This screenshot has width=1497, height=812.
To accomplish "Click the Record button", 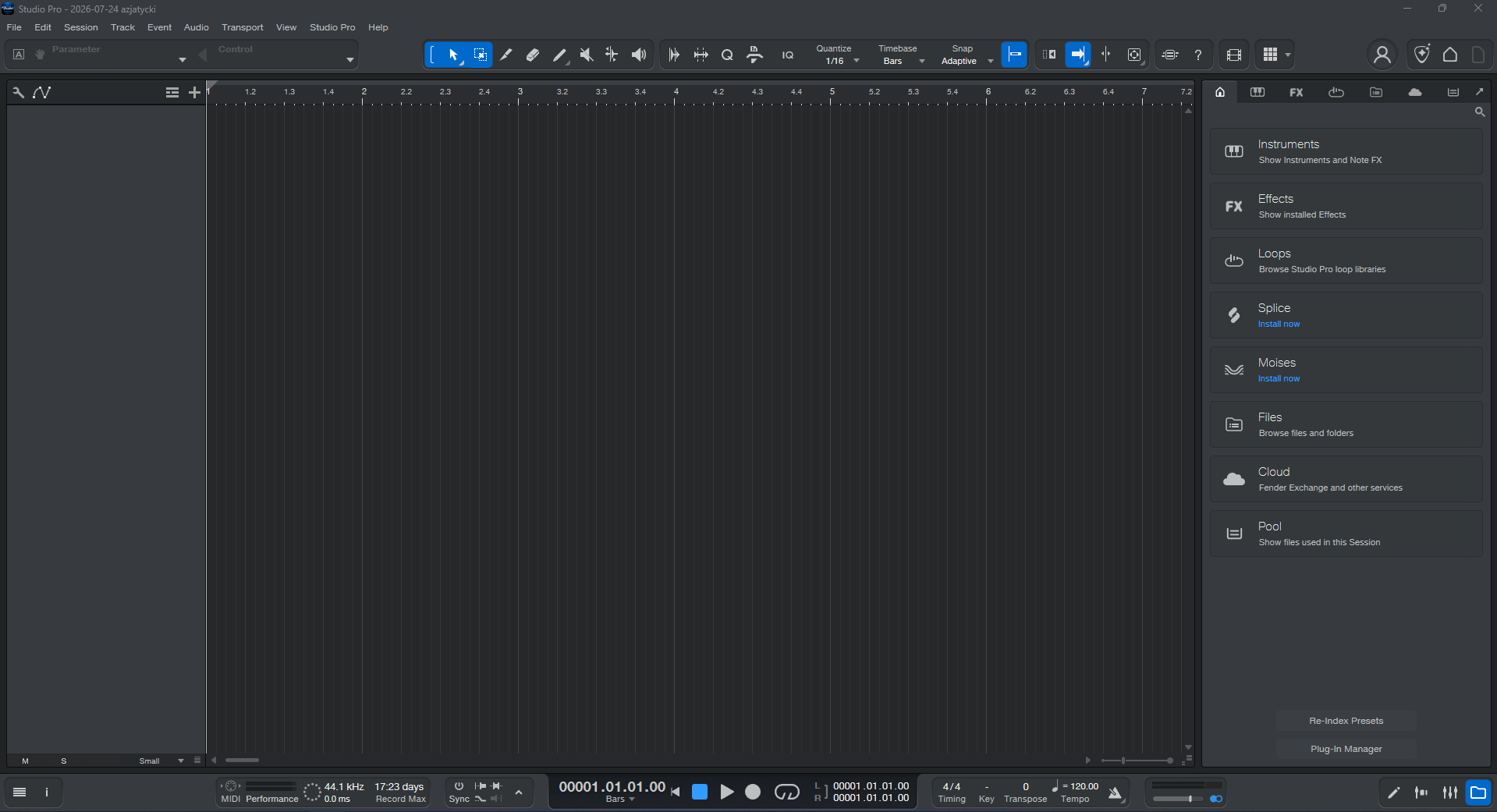I will [x=753, y=792].
